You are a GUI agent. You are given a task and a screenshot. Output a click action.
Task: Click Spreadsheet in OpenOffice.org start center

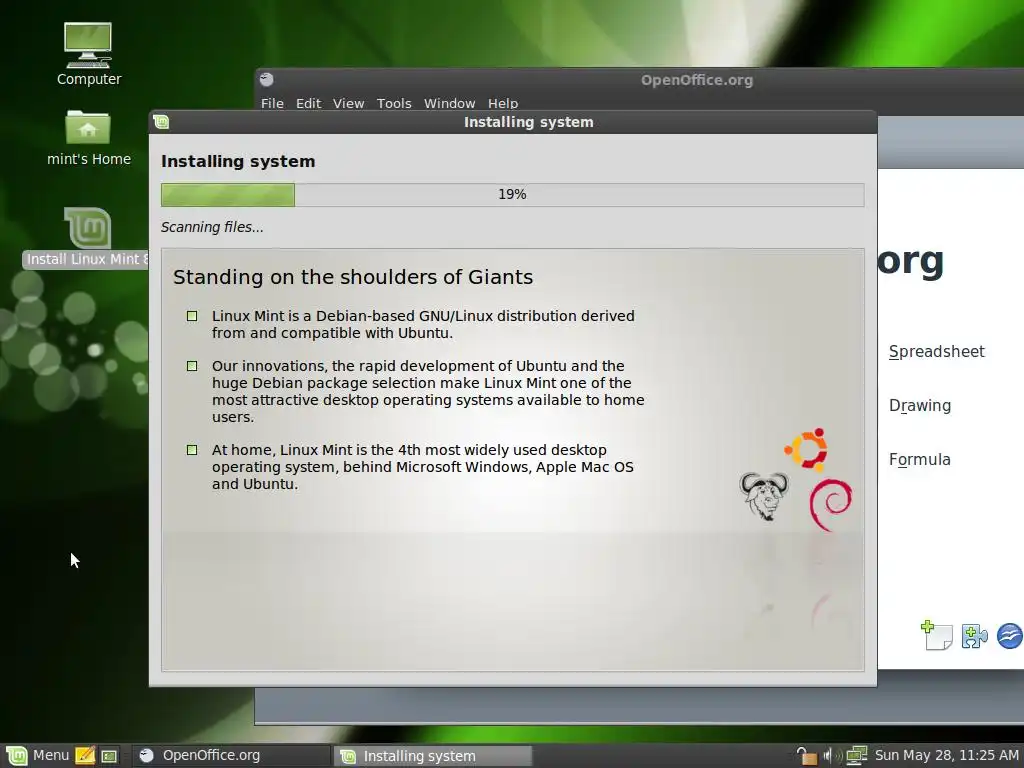936,351
